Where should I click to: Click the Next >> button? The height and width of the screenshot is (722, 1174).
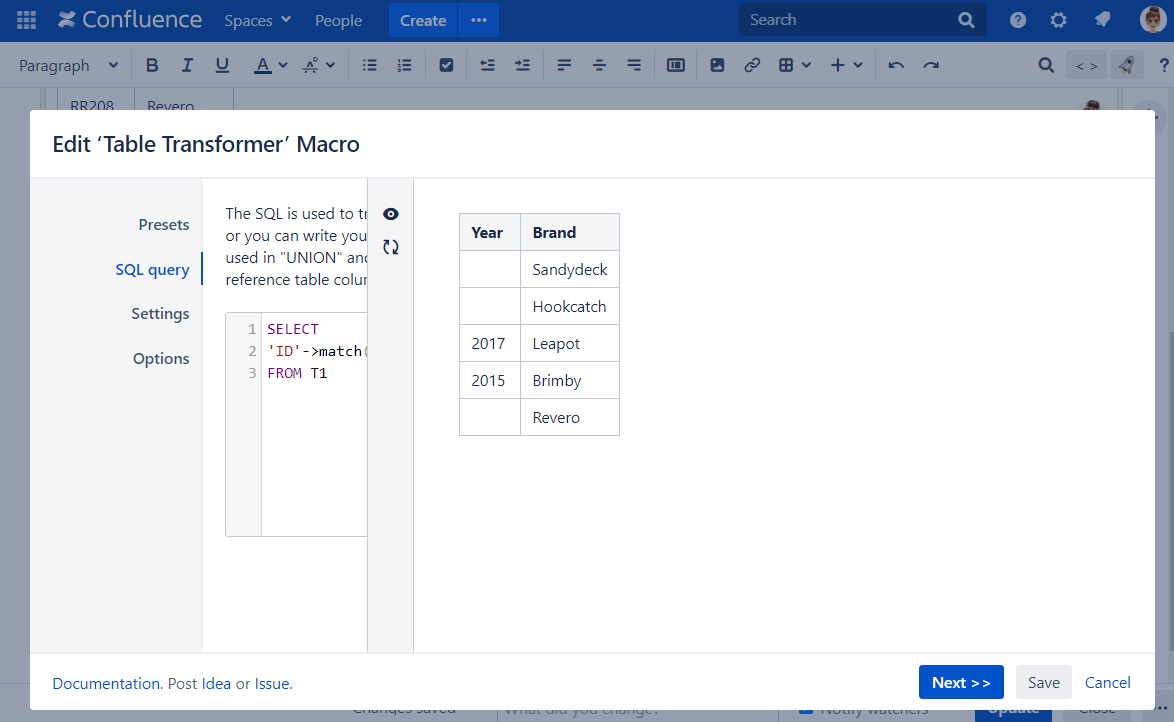(961, 682)
